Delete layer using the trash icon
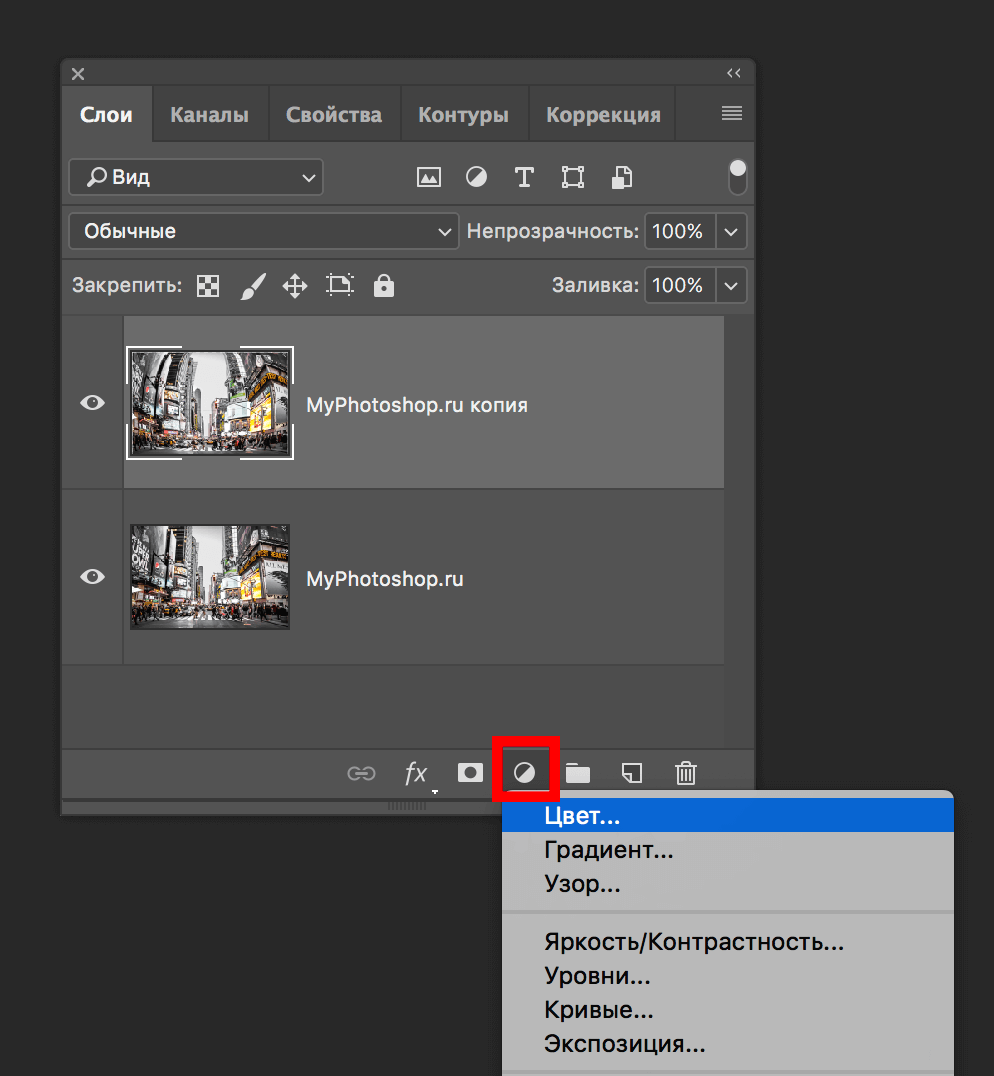This screenshot has width=994, height=1076. (686, 773)
